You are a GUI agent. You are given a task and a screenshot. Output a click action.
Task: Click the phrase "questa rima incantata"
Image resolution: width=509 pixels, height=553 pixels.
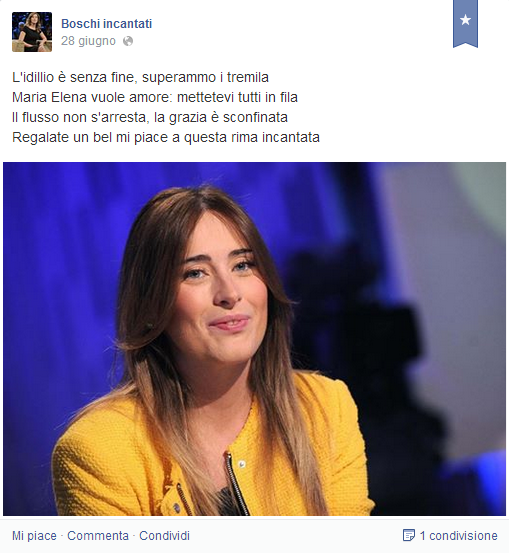click(252, 138)
